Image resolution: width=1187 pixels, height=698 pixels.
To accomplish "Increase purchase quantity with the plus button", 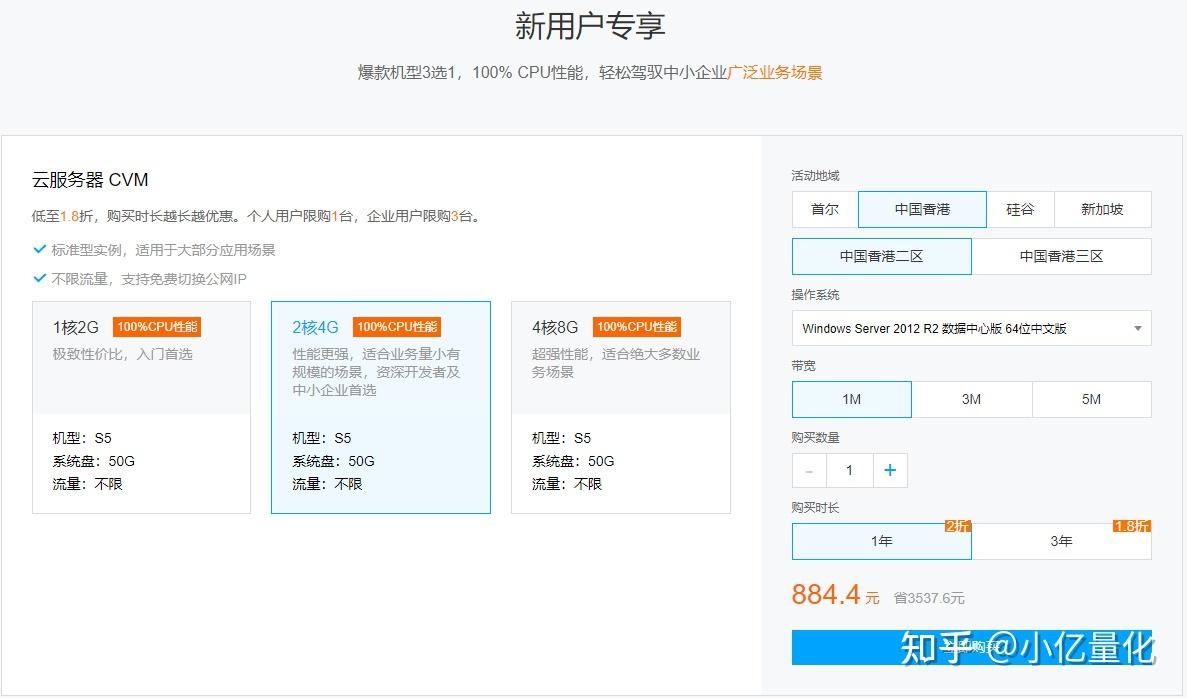I will [x=889, y=470].
